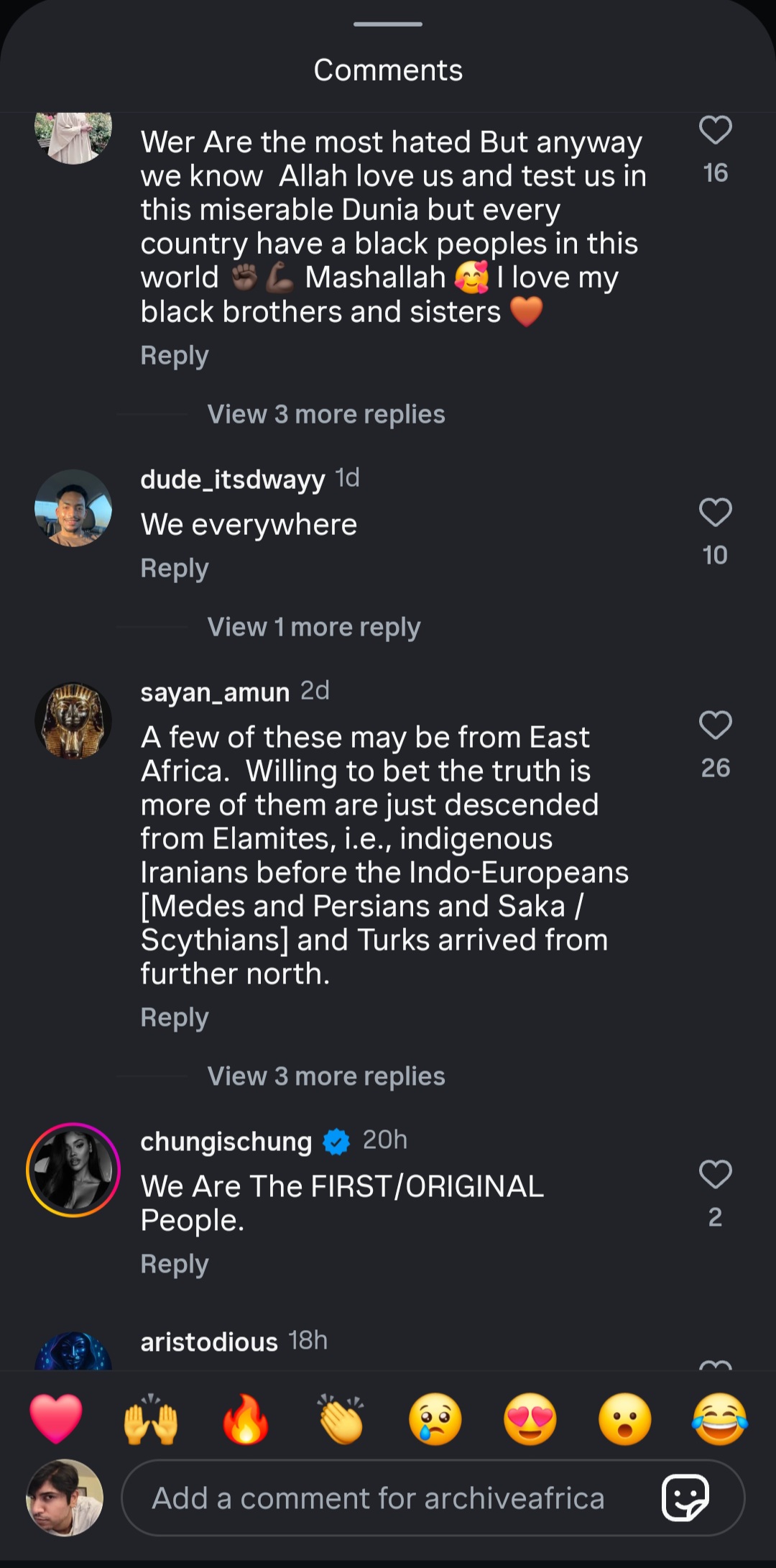Viewport: 776px width, 1568px height.
Task: Tap the clapping hands reaction emoji
Action: 341,1418
